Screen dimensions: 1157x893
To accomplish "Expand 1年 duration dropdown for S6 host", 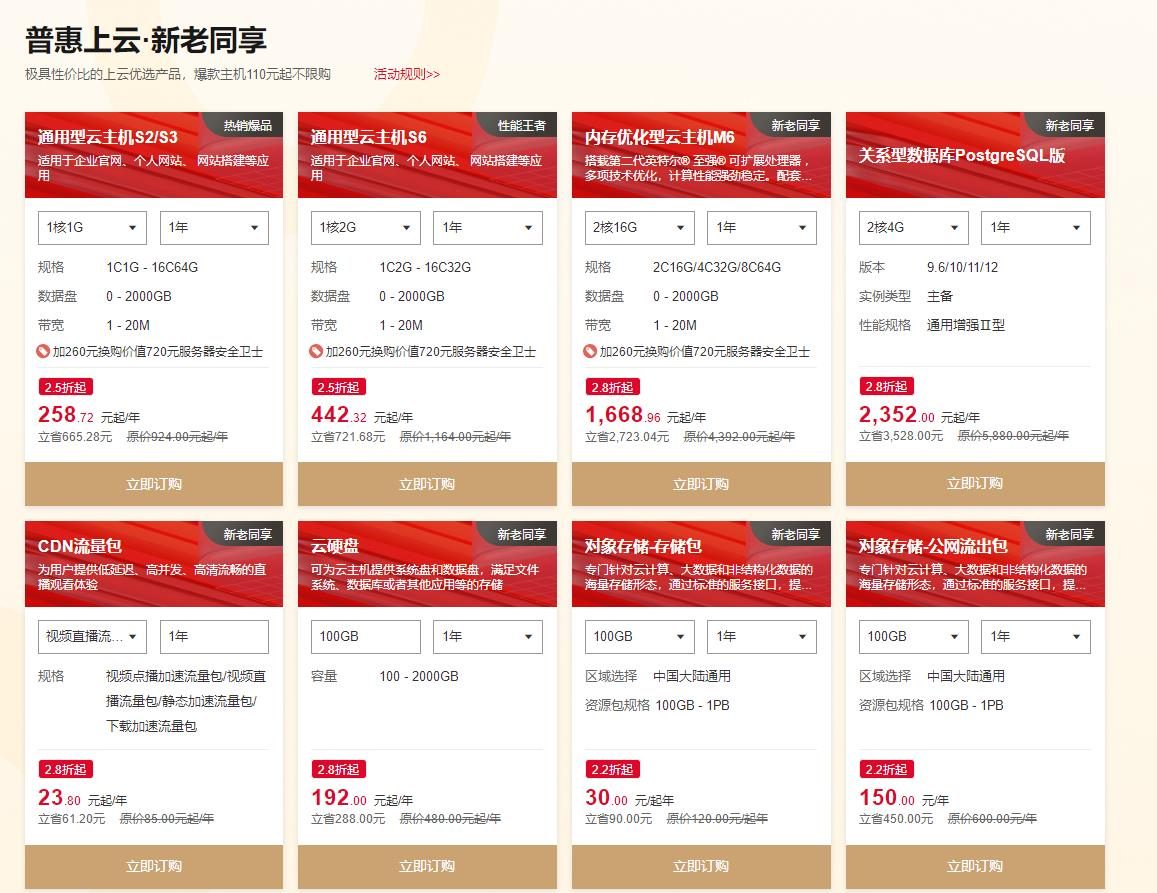I will tap(488, 227).
